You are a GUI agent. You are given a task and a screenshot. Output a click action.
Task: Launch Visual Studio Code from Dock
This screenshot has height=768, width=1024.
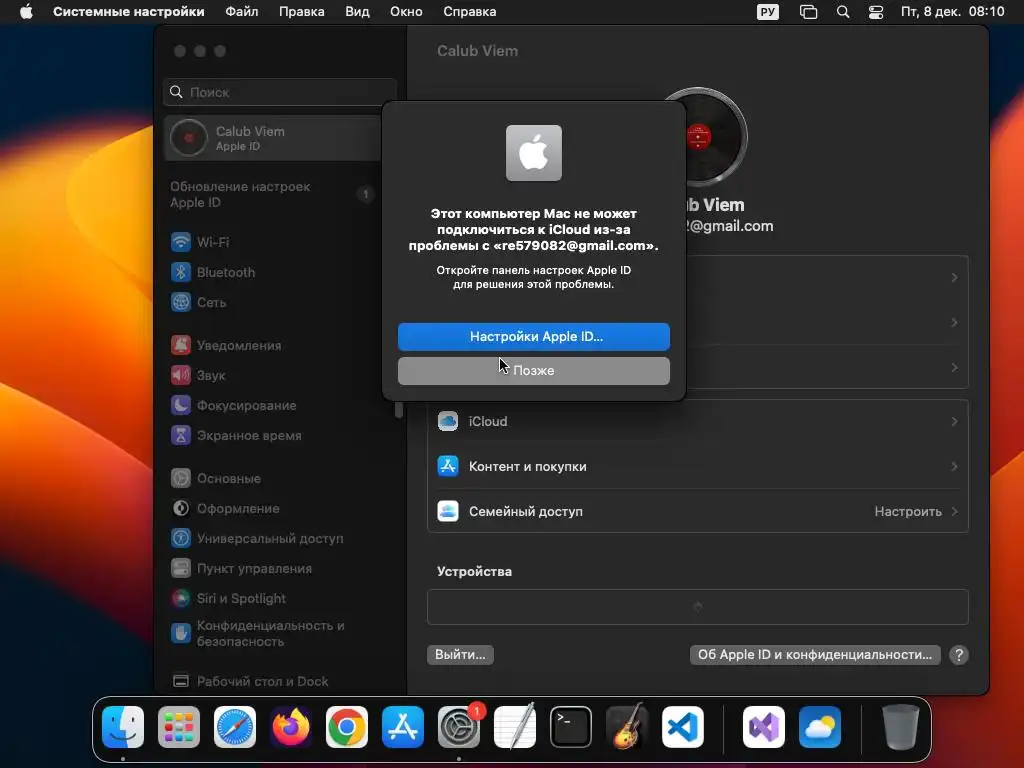pyautogui.click(x=683, y=728)
